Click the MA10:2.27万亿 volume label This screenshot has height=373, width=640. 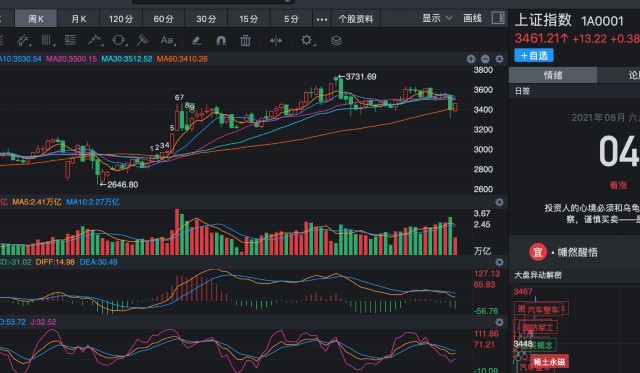93,202
